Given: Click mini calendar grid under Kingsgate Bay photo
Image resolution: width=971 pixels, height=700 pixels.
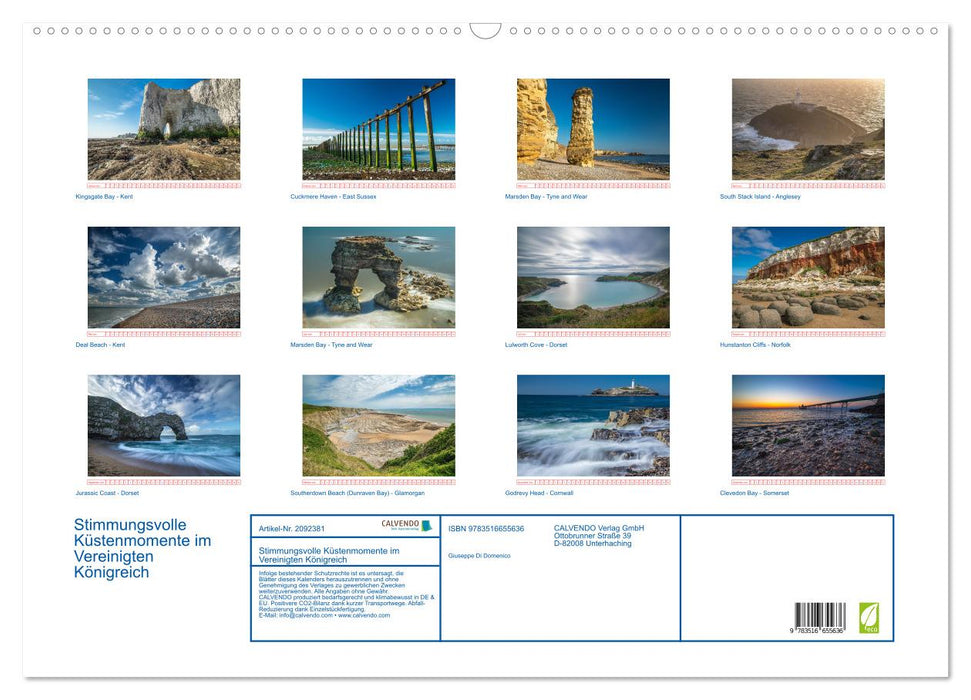Looking at the screenshot, I should [x=162, y=185].
